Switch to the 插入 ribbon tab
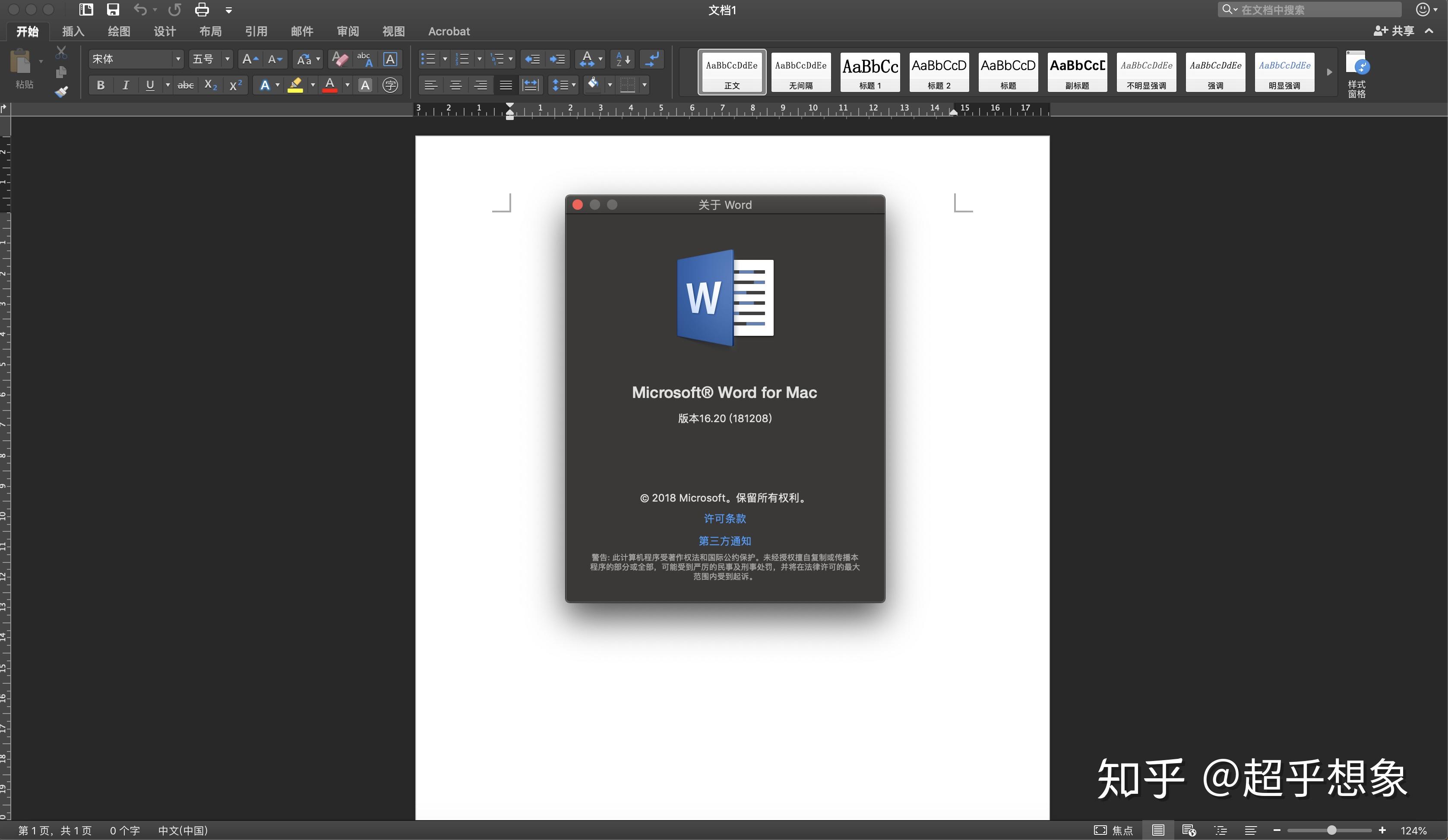The height and width of the screenshot is (840, 1448). tap(73, 31)
